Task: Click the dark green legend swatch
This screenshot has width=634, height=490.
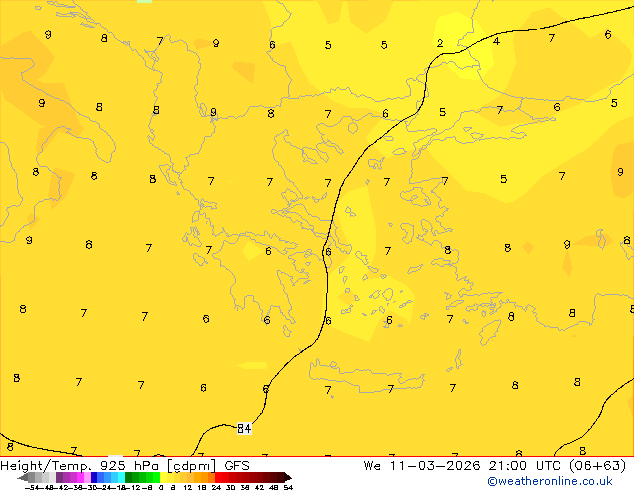Action: (x=129, y=477)
